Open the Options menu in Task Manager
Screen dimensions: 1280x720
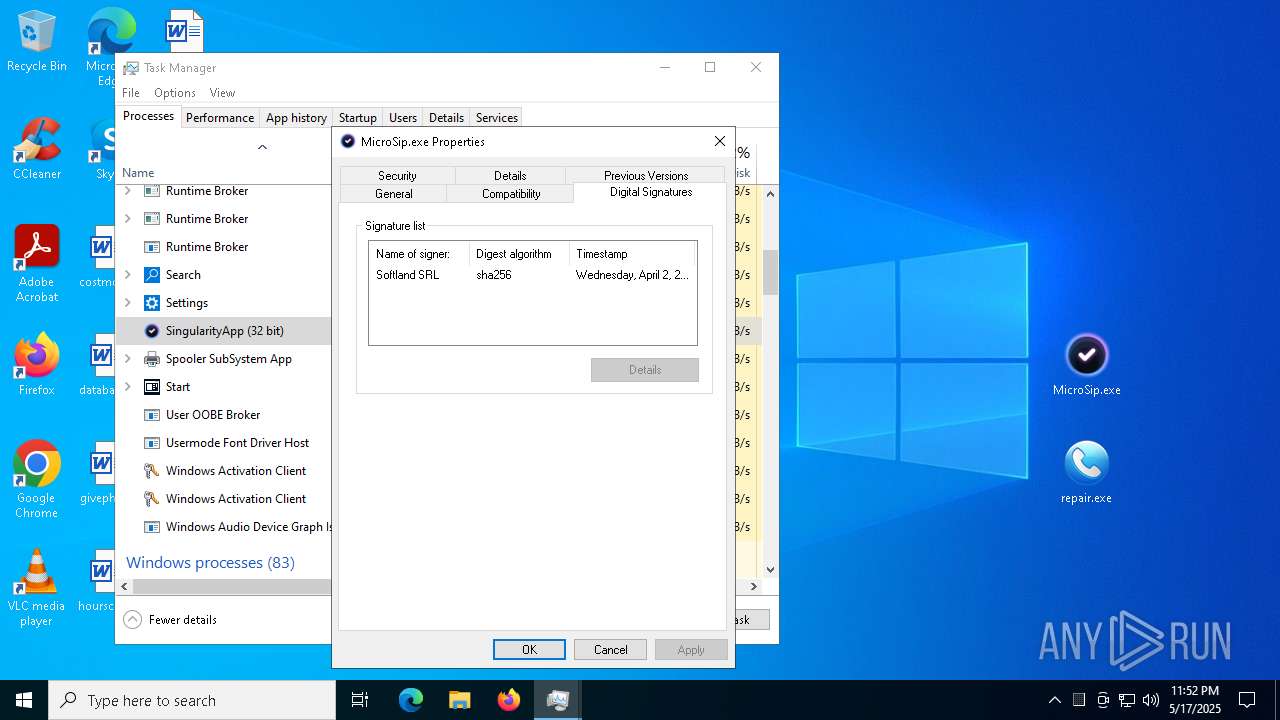click(x=175, y=93)
